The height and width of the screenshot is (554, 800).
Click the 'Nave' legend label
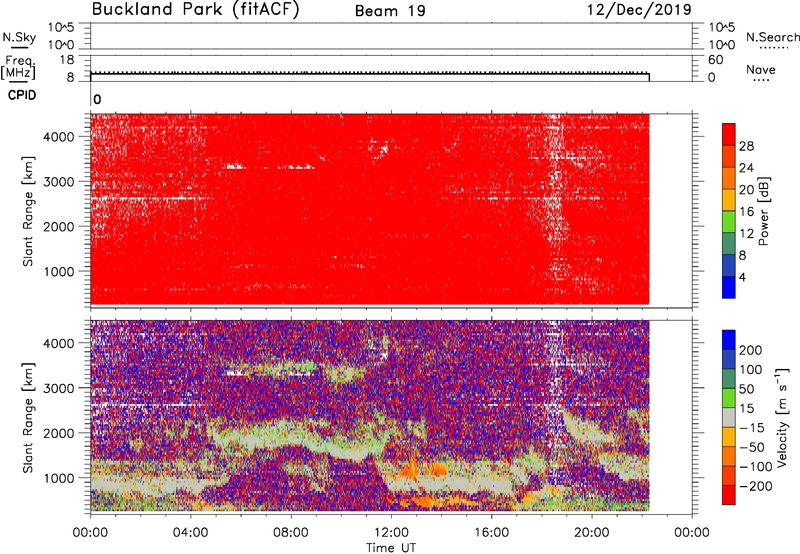pyautogui.click(x=761, y=69)
